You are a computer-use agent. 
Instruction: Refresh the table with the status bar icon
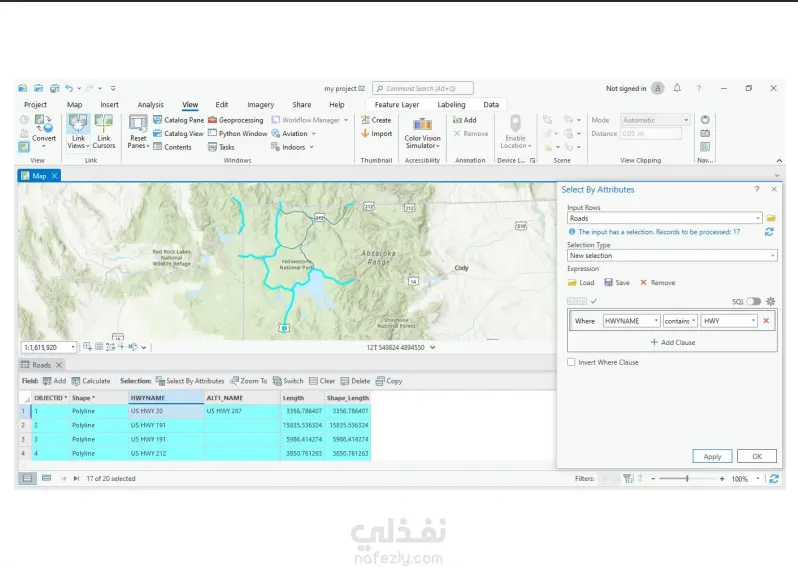tap(774, 478)
